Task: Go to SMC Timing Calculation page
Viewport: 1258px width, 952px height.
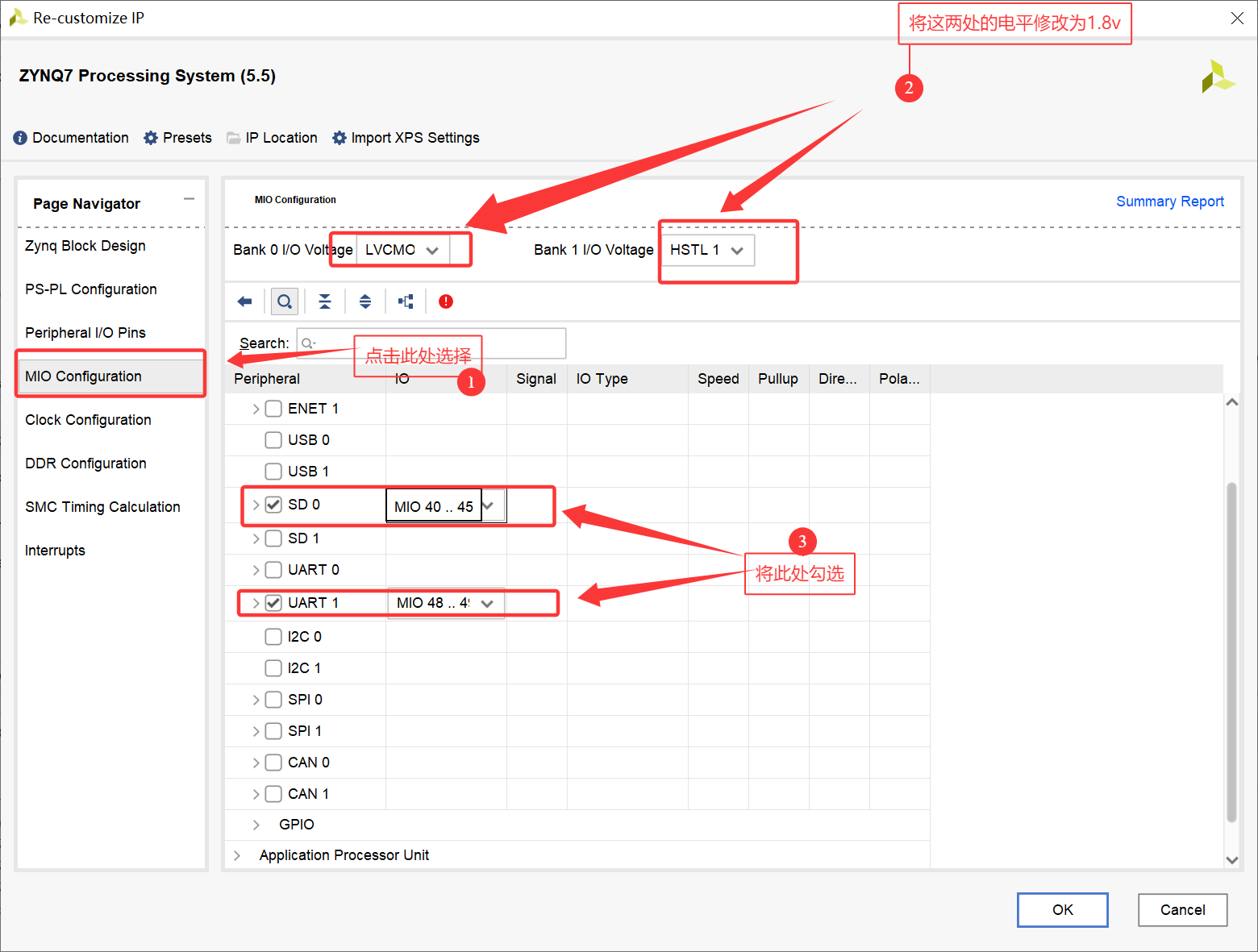Action: click(102, 507)
